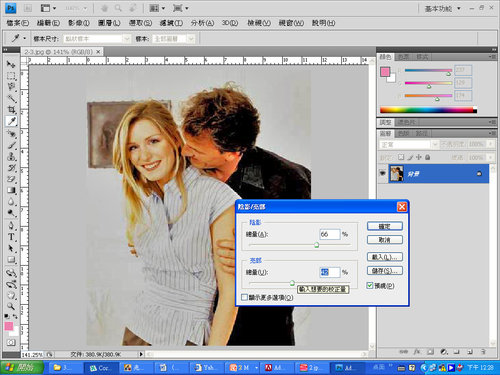500x375 pixels.
Task: Select the Lasso tool
Action: click(x=11, y=87)
